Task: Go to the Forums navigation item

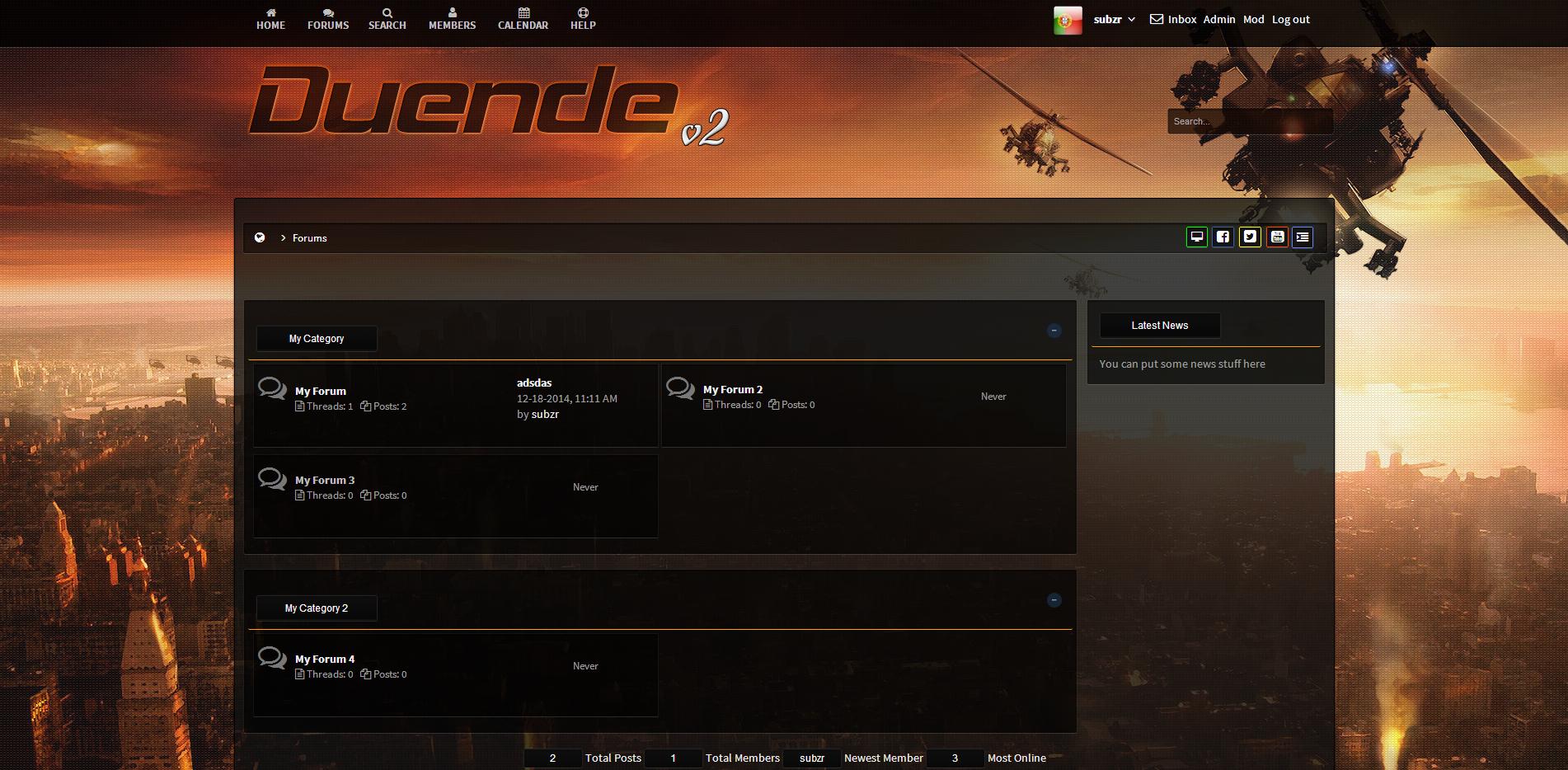Action: pos(328,19)
